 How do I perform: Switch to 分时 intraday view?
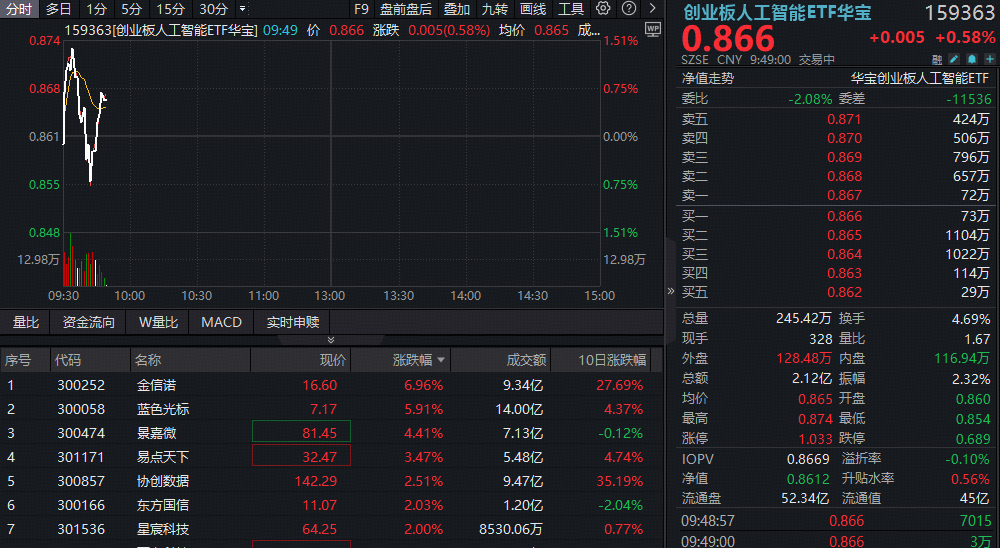(18, 9)
